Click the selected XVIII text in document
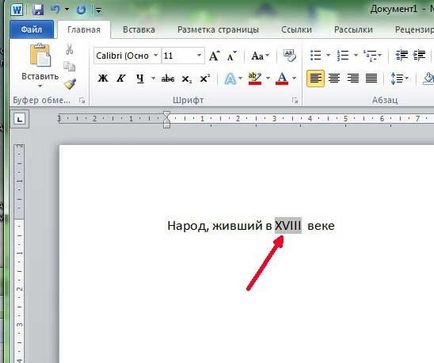 point(288,226)
